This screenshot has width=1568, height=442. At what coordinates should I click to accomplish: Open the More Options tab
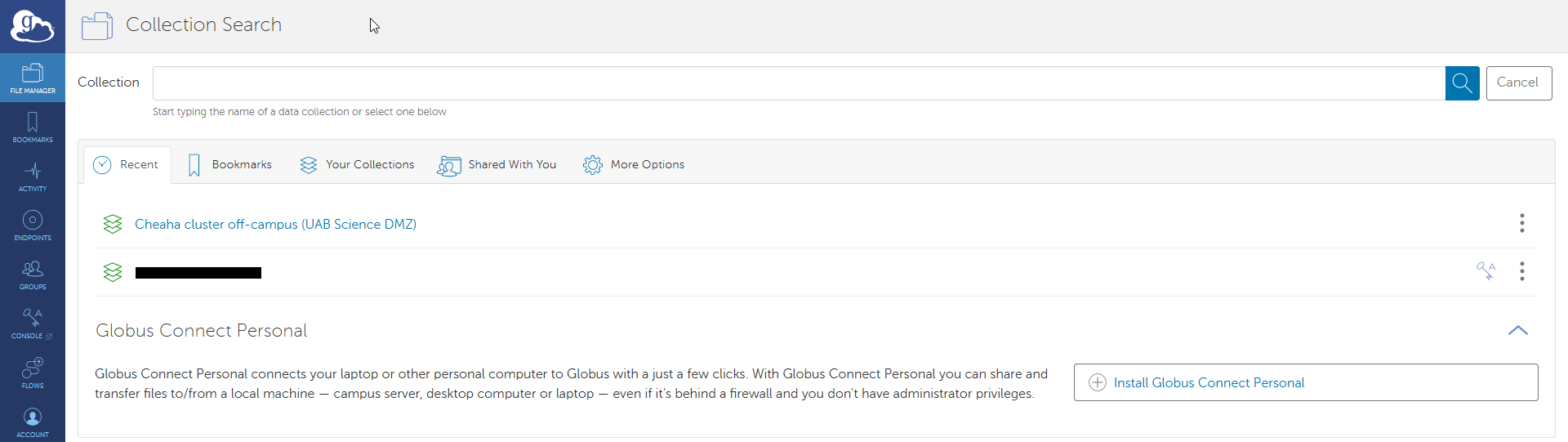click(x=634, y=165)
